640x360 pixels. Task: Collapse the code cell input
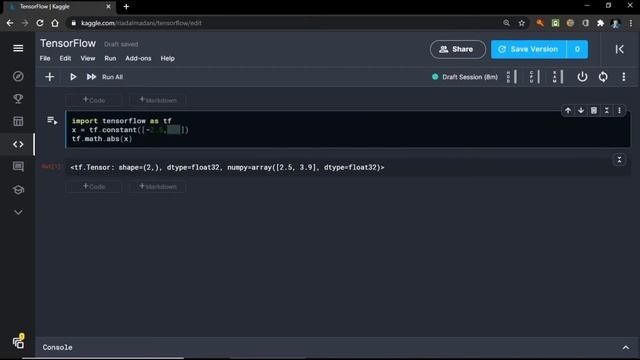[607, 111]
